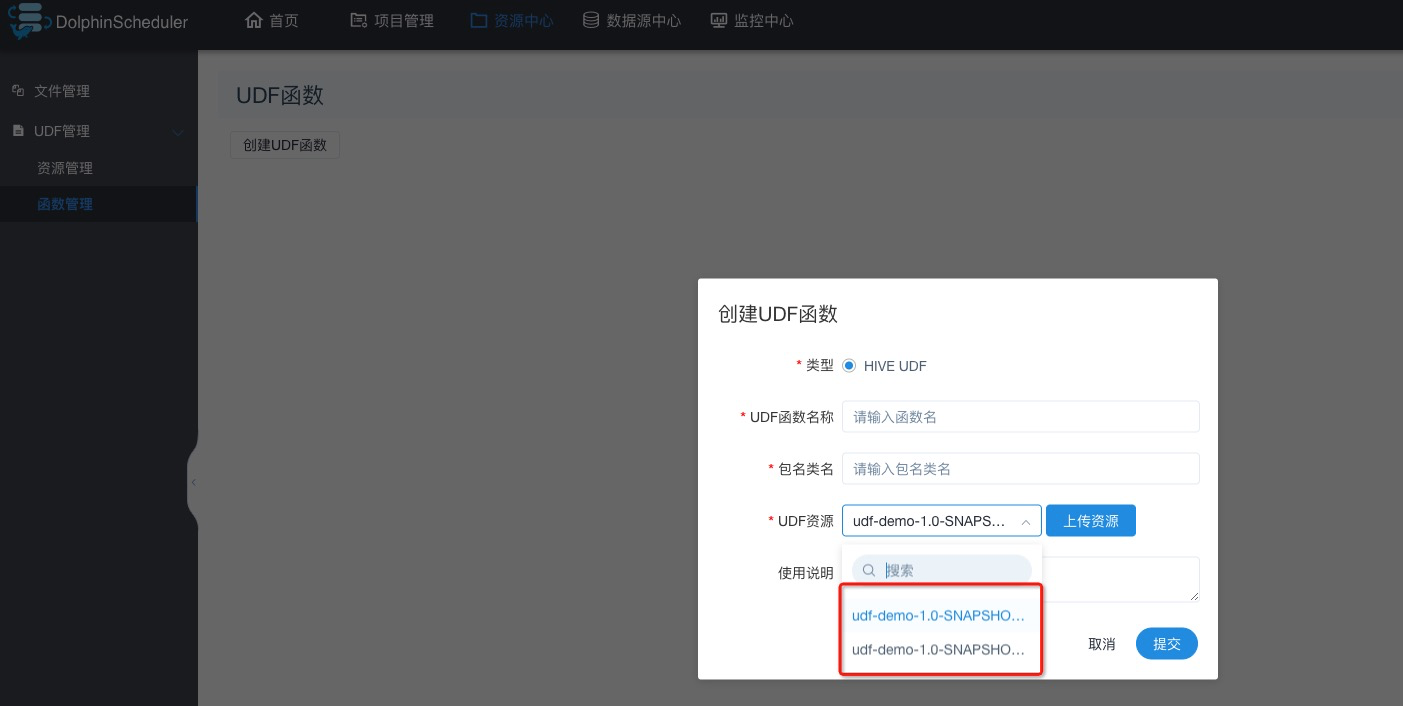The image size is (1403, 706).
Task: Open the 首页 home tab
Action: click(x=272, y=20)
